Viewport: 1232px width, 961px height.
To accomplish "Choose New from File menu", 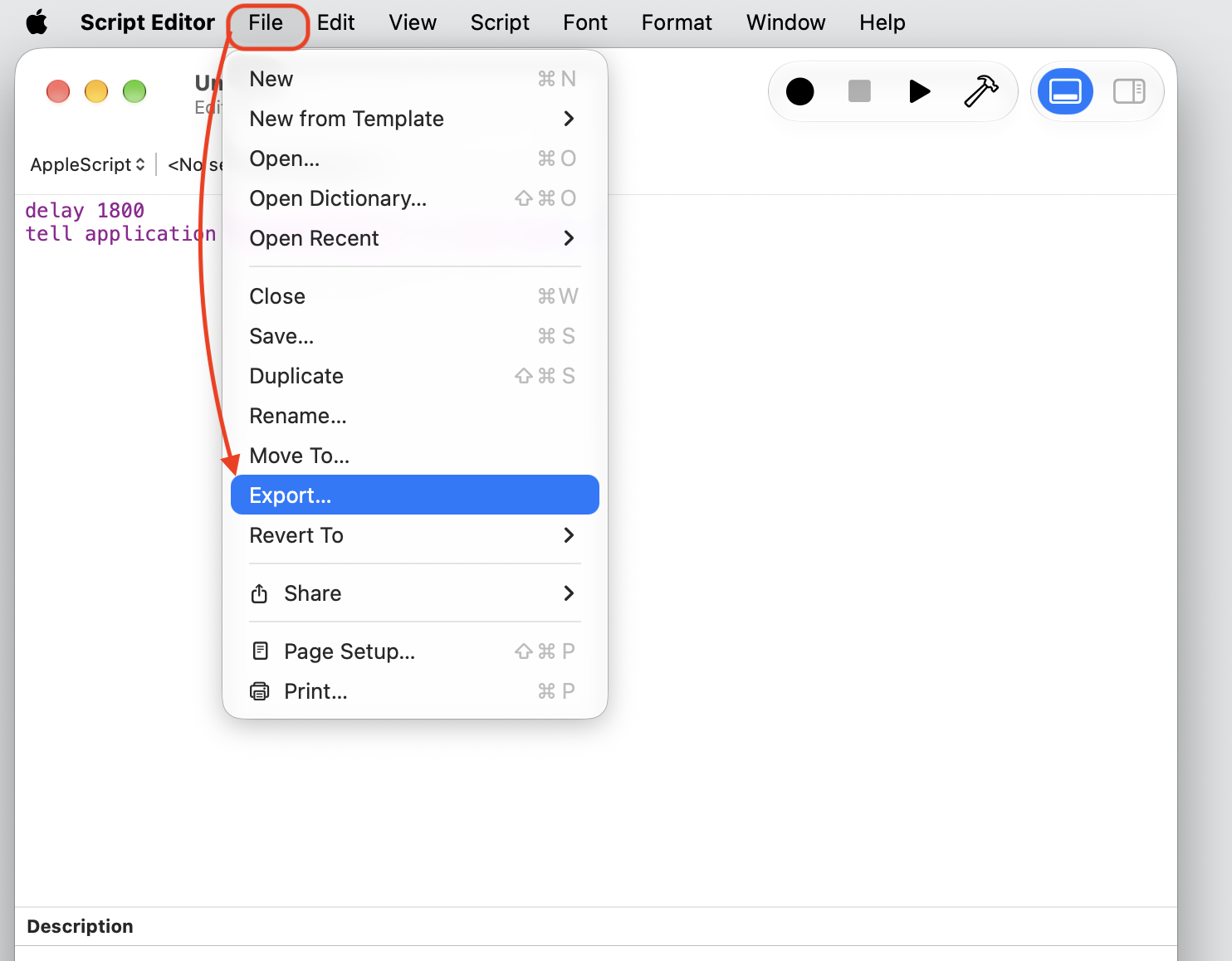I will click(415, 79).
